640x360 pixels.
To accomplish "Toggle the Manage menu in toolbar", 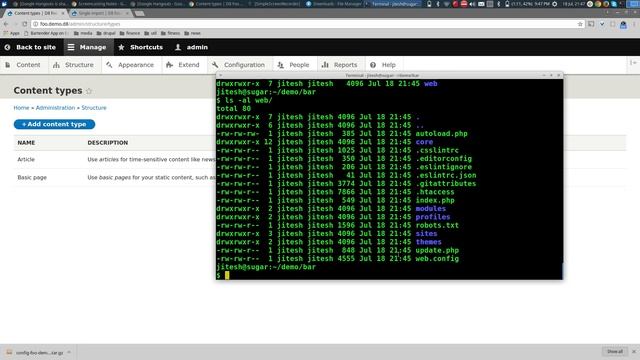I will (87, 47).
